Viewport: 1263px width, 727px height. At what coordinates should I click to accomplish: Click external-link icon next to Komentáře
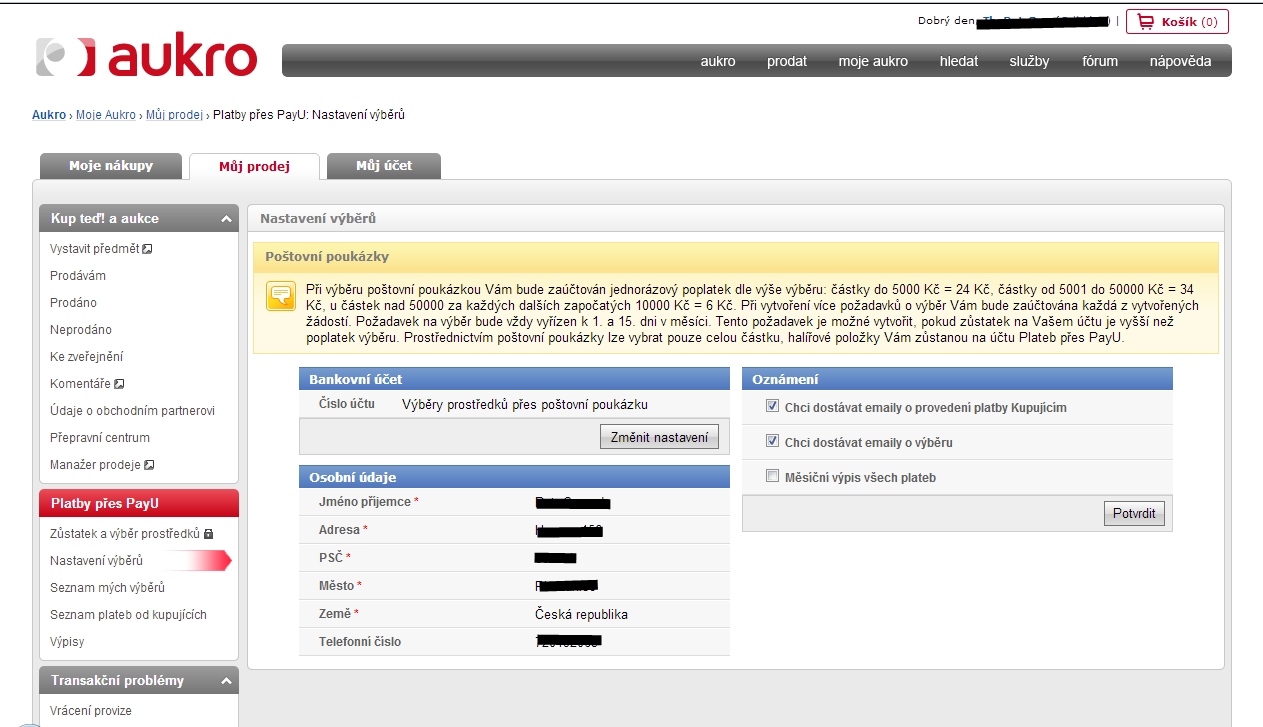[119, 384]
